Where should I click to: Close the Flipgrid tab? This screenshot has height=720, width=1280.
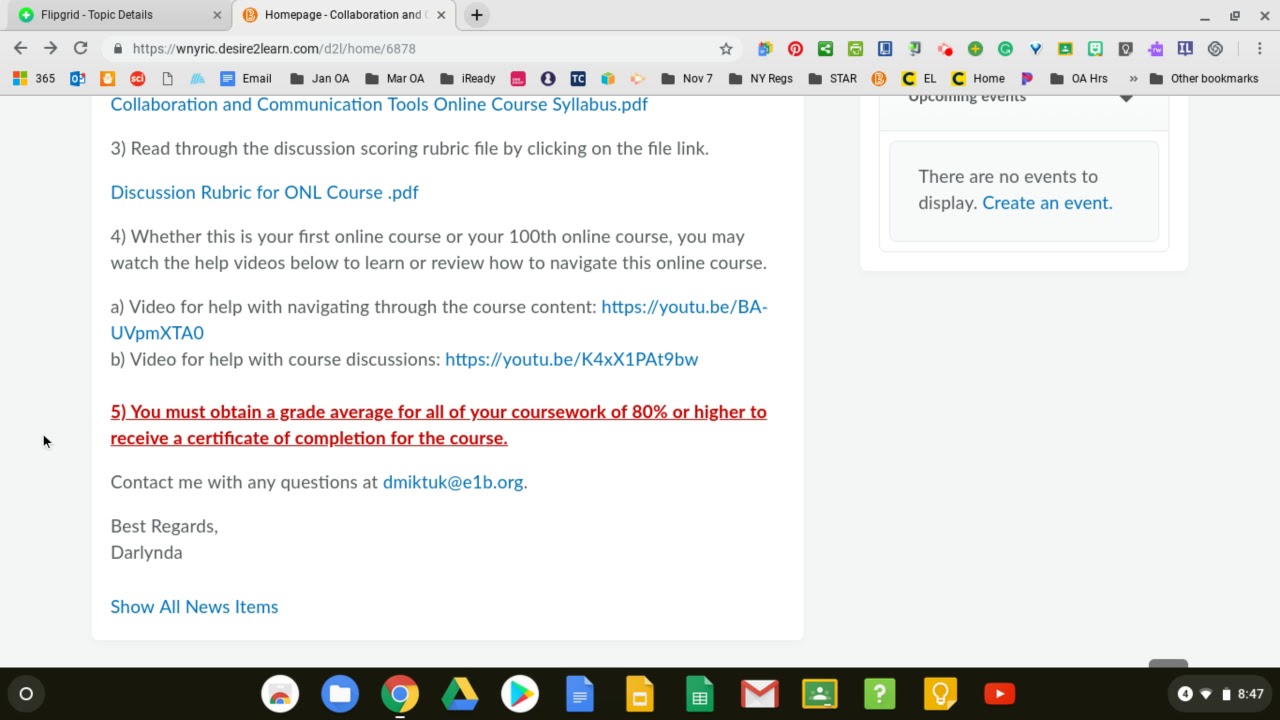217,15
